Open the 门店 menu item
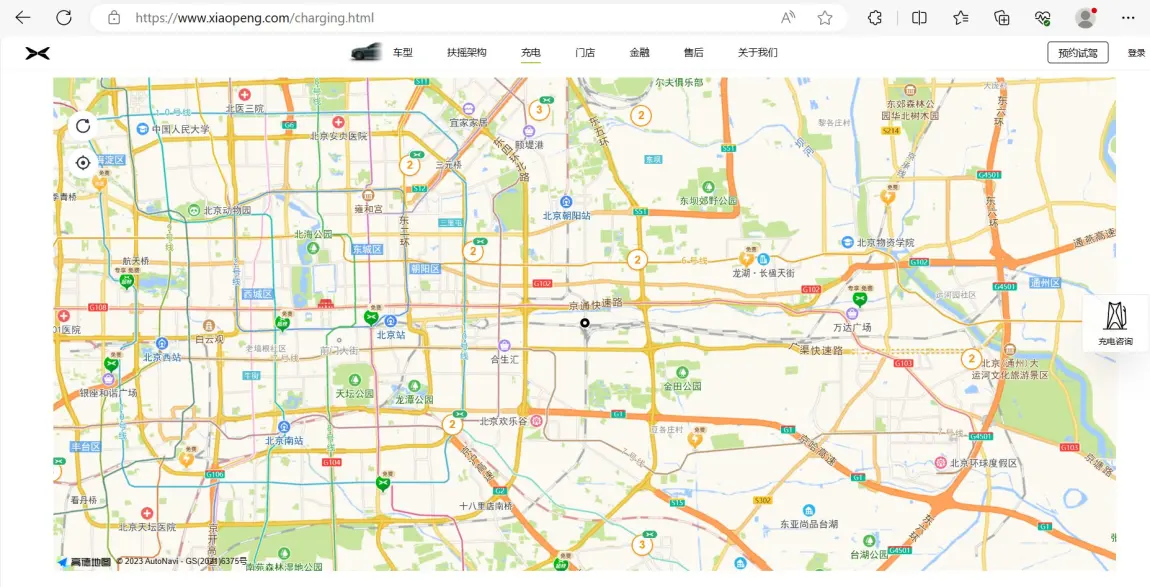Viewport: 1150px width, 587px height. click(x=585, y=53)
